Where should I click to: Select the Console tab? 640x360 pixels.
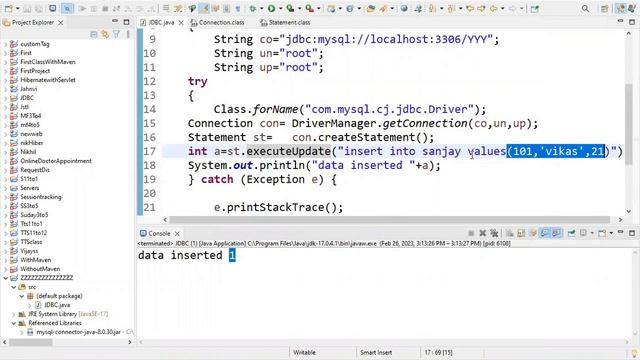[x=159, y=233]
